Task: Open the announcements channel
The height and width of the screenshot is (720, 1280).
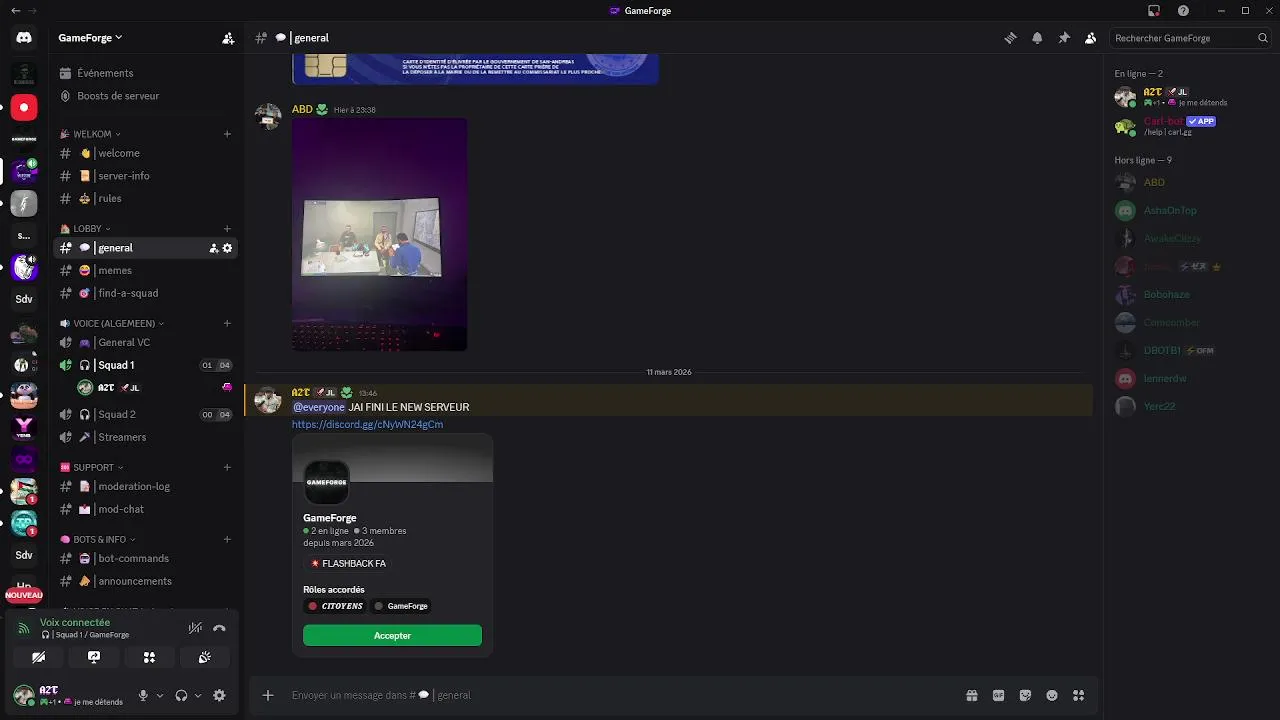Action: (x=146, y=581)
